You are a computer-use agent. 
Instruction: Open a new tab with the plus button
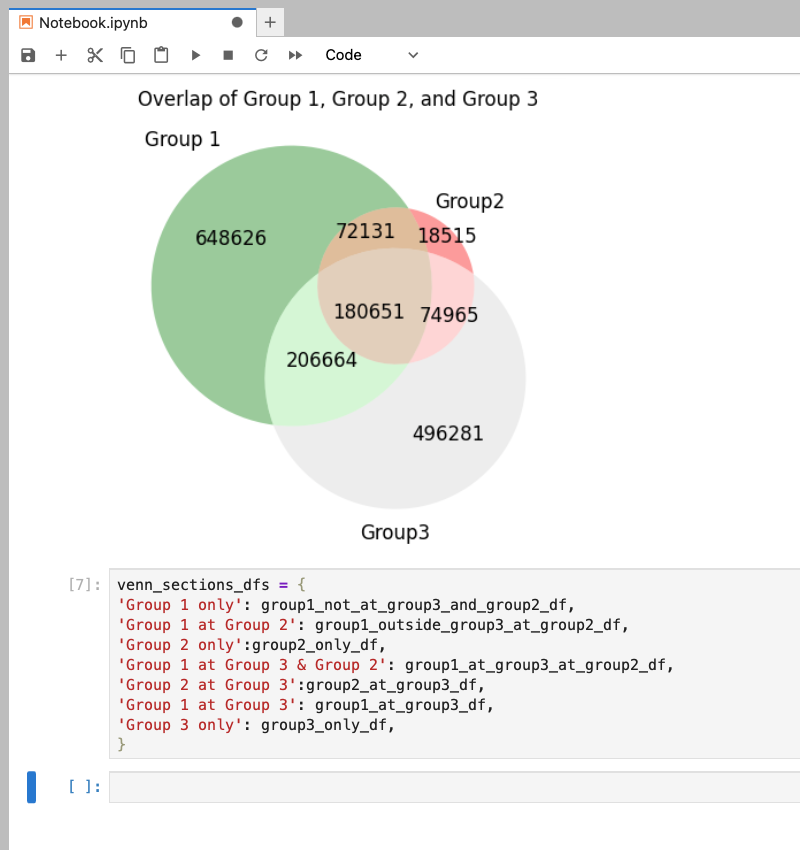tap(269, 21)
